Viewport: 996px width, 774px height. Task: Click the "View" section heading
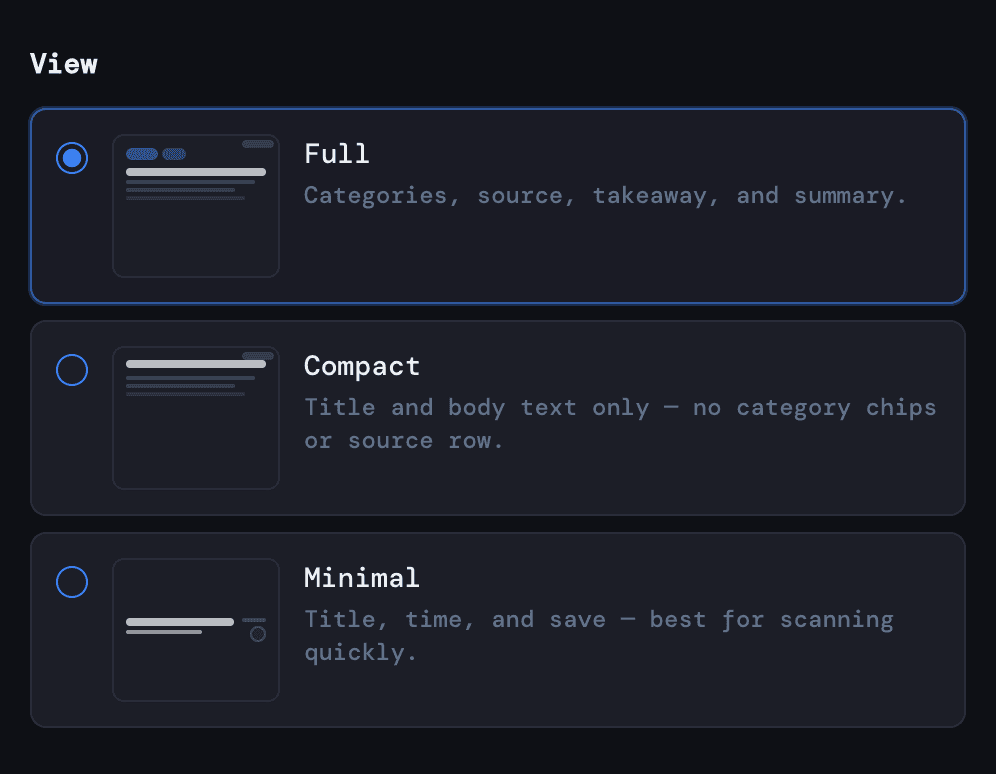64,64
